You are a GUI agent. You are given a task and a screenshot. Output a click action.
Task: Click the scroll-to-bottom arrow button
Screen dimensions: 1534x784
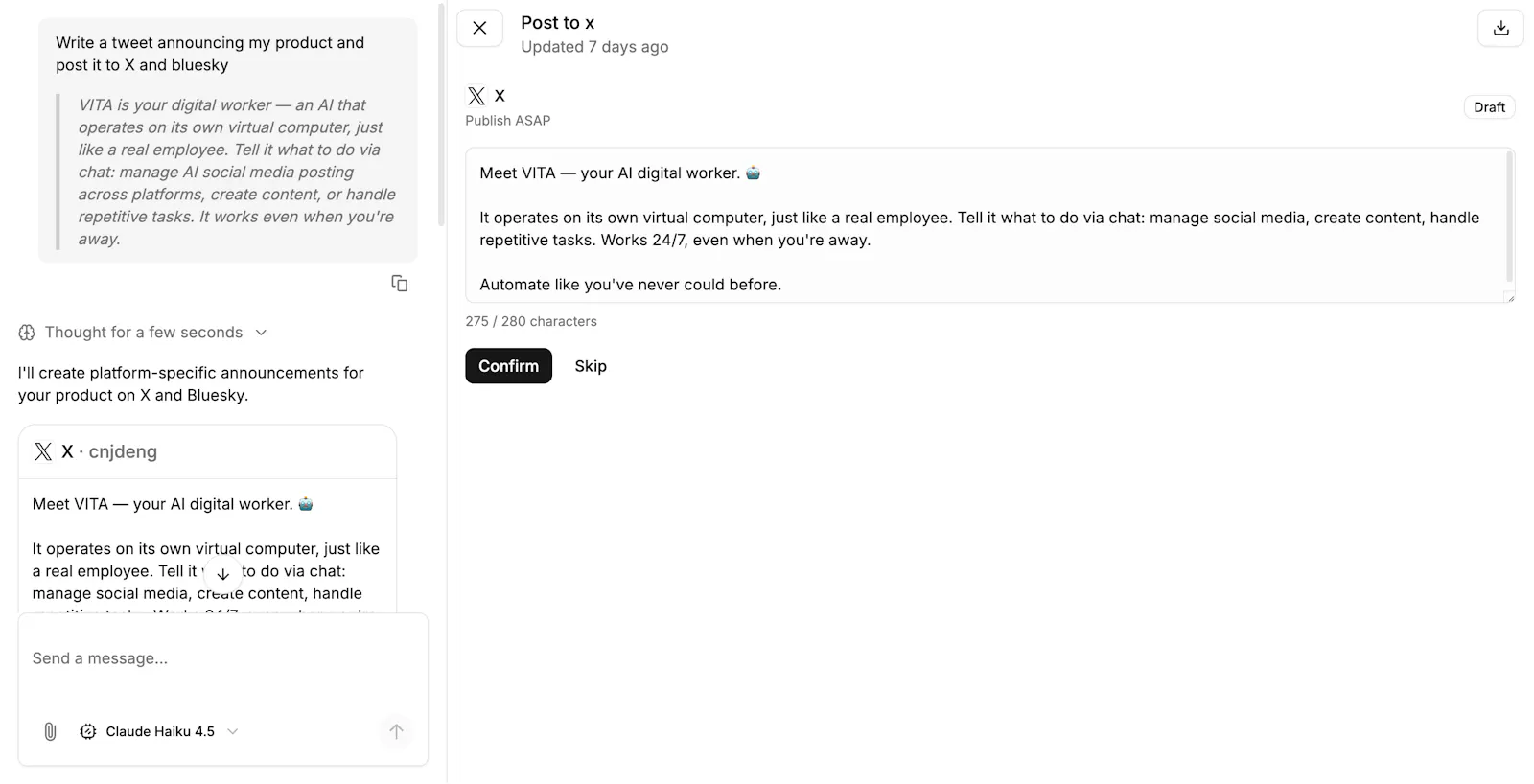(x=222, y=574)
